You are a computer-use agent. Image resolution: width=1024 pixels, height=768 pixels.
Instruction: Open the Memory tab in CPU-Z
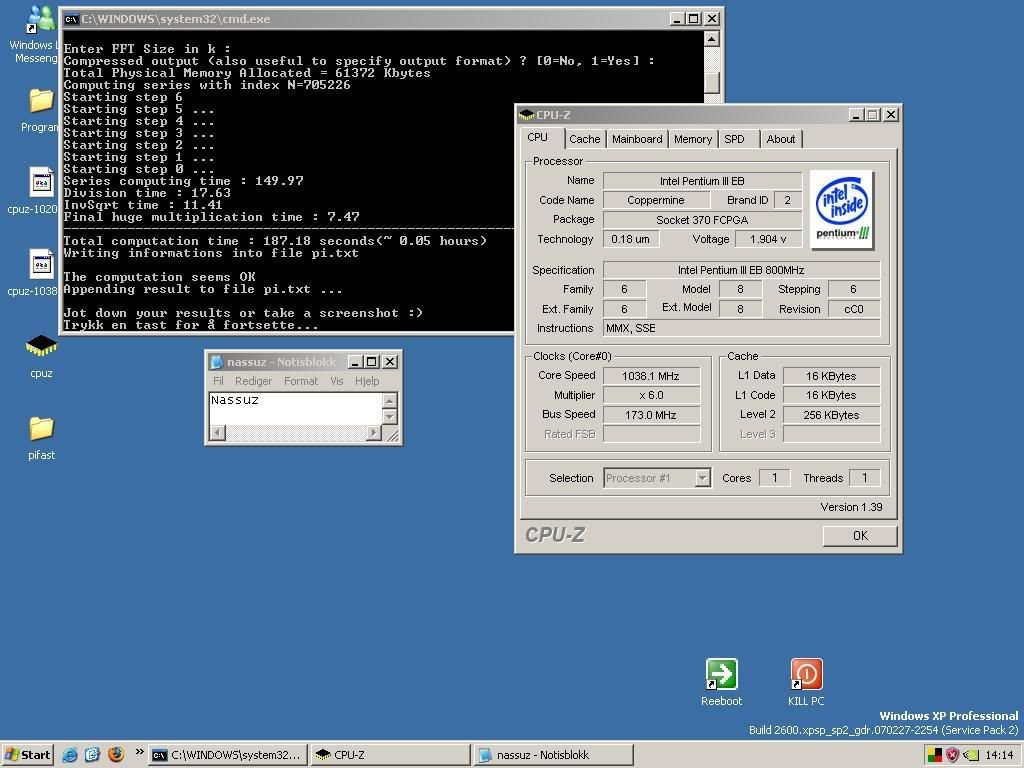click(693, 139)
